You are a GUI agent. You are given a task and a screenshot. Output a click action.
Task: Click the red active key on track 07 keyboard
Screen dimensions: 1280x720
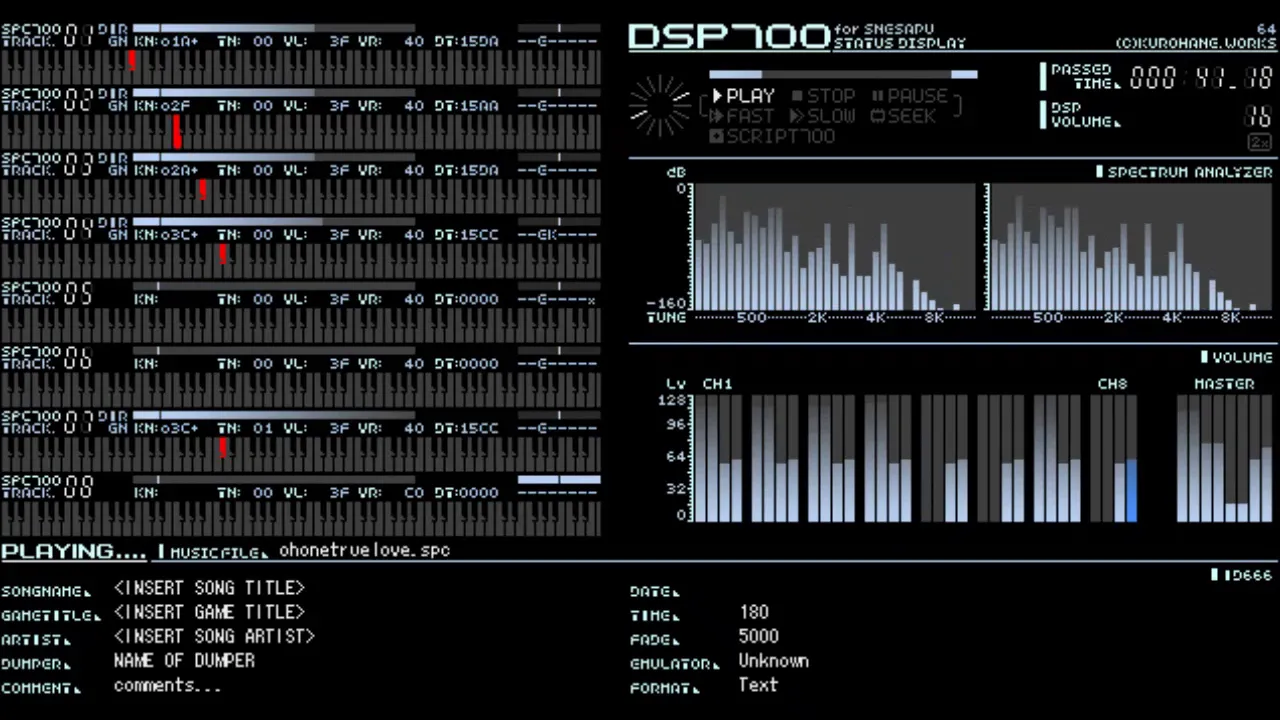[222, 448]
